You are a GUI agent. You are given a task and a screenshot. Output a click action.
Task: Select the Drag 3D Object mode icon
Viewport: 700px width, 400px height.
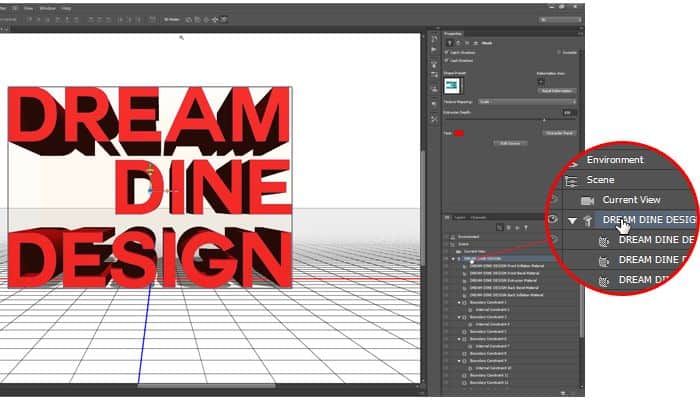206,20
